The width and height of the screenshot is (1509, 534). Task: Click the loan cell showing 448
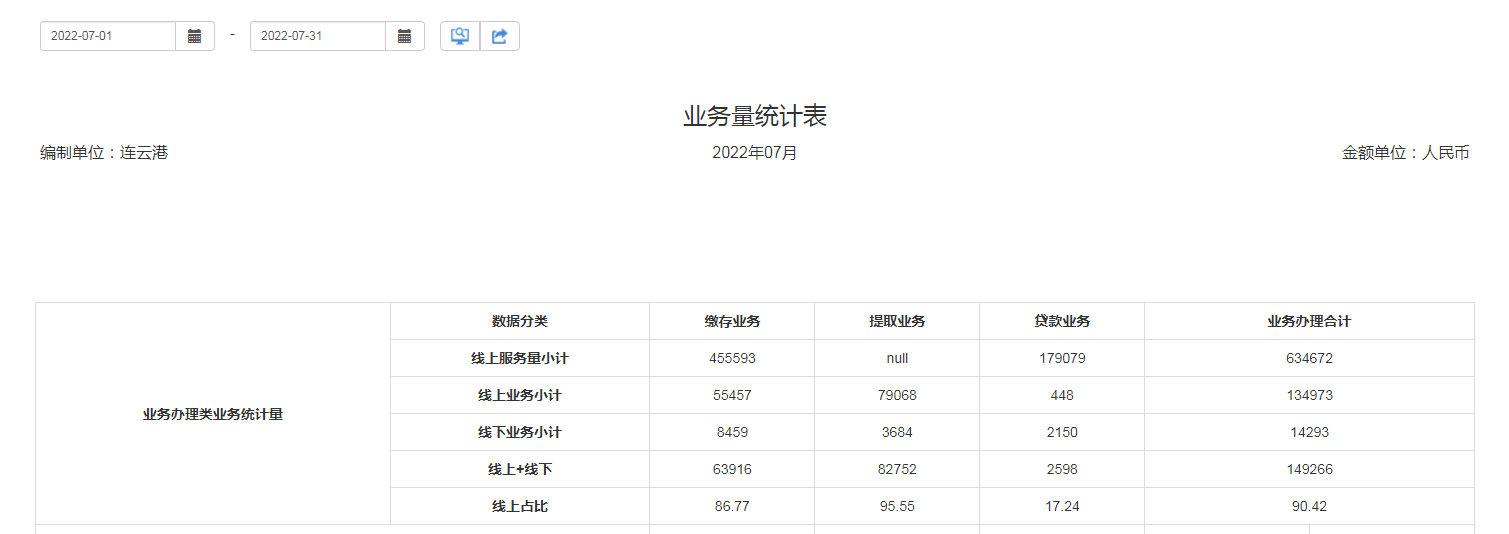tap(1062, 395)
